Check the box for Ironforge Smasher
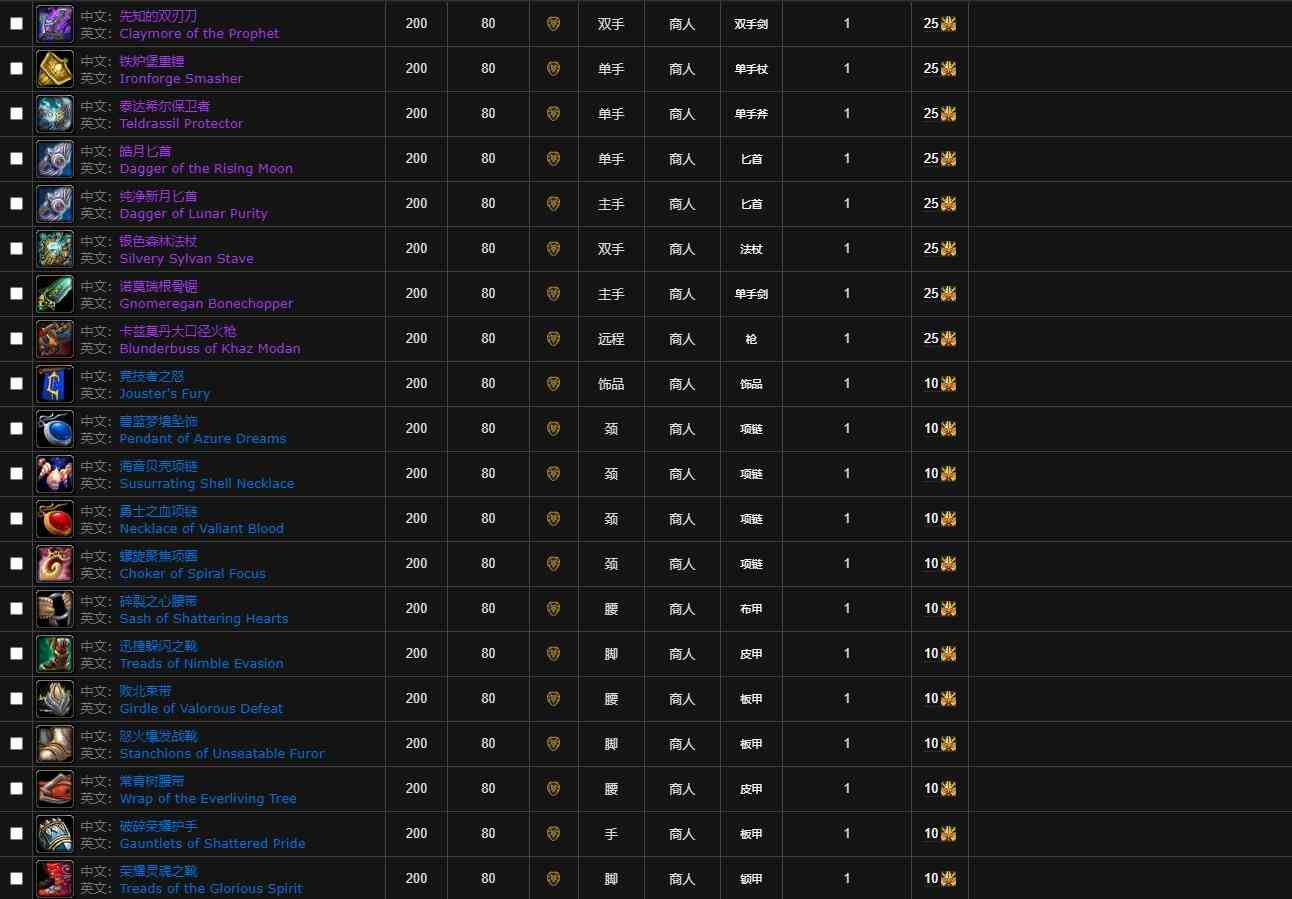1292x899 pixels. click(16, 69)
